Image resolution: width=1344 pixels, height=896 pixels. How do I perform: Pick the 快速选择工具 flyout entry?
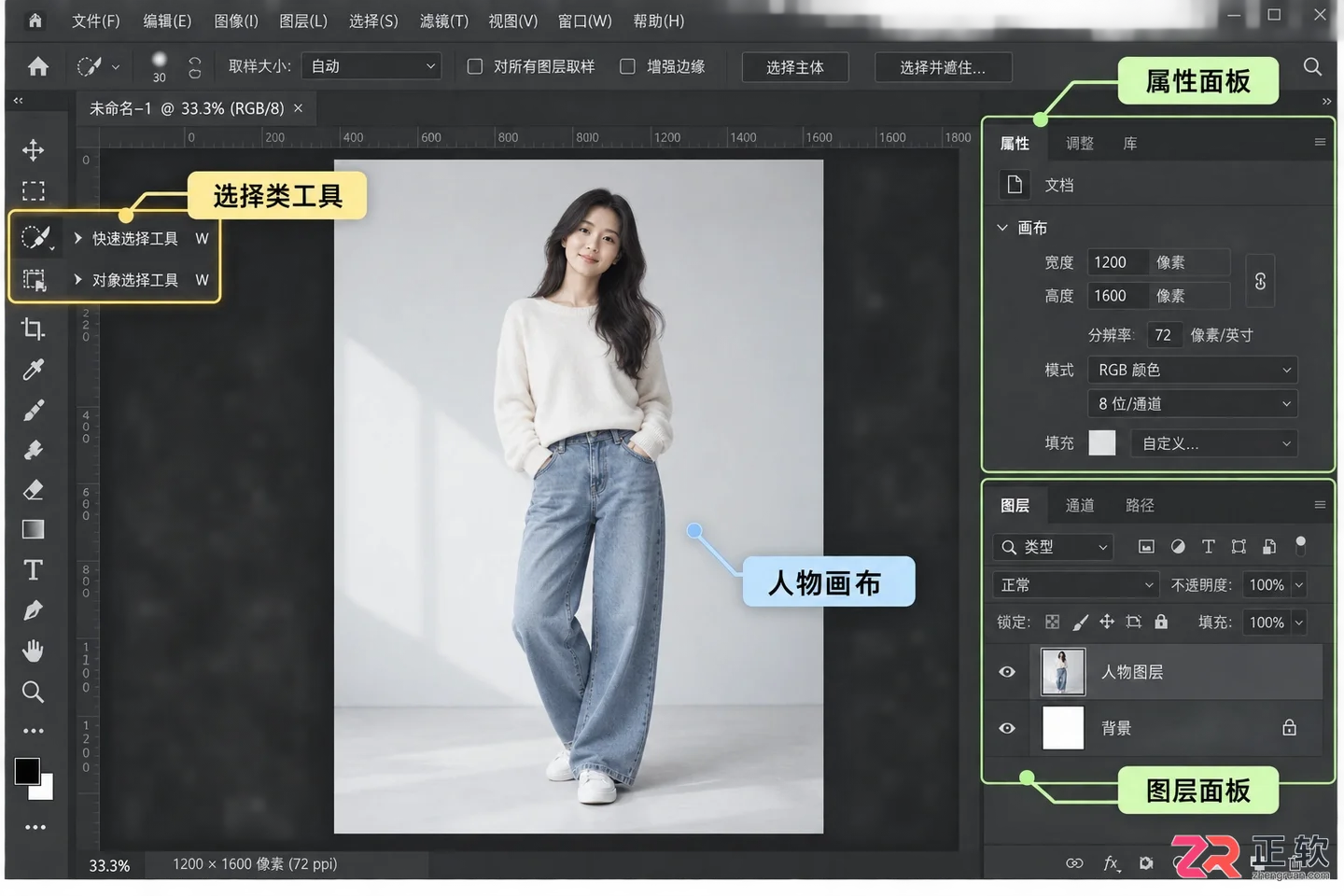click(x=134, y=239)
